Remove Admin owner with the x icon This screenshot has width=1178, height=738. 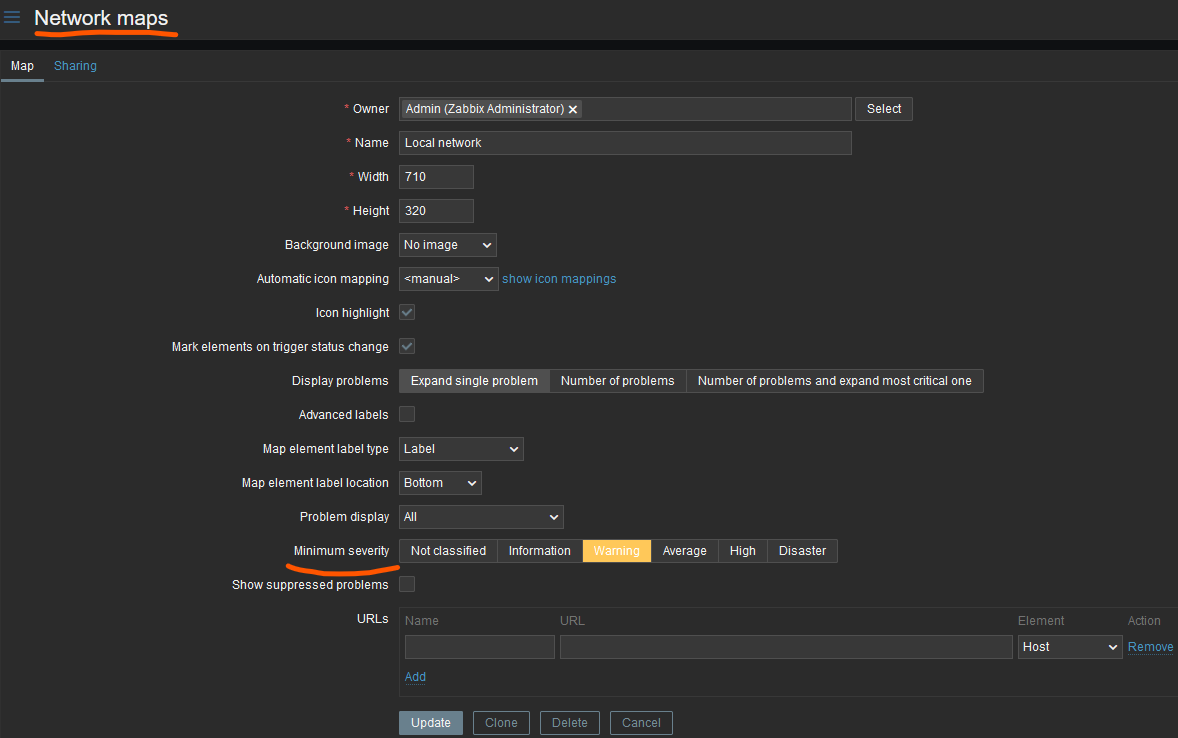click(x=573, y=110)
